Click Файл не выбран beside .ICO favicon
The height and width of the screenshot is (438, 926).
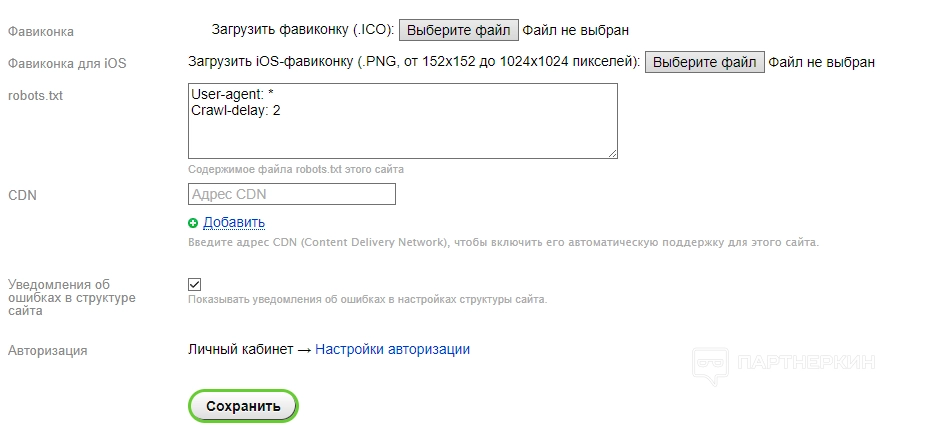(576, 30)
